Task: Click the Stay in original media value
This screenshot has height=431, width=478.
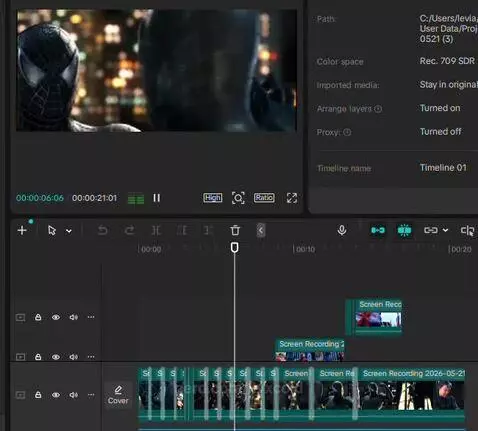Action: pos(448,85)
